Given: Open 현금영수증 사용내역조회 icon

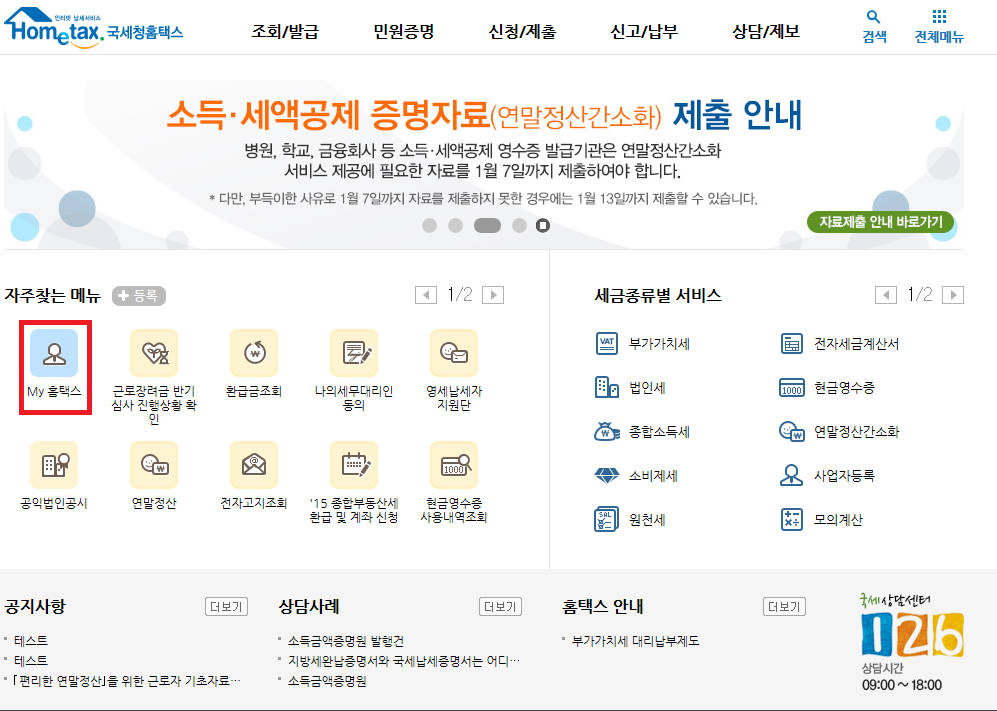Looking at the screenshot, I should 454,465.
